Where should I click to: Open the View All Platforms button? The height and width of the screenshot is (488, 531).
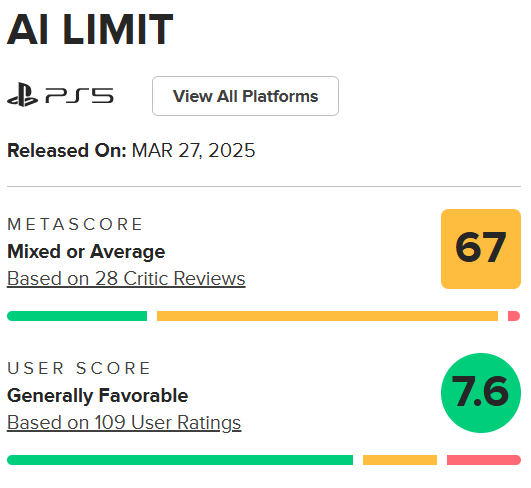pyautogui.click(x=246, y=96)
